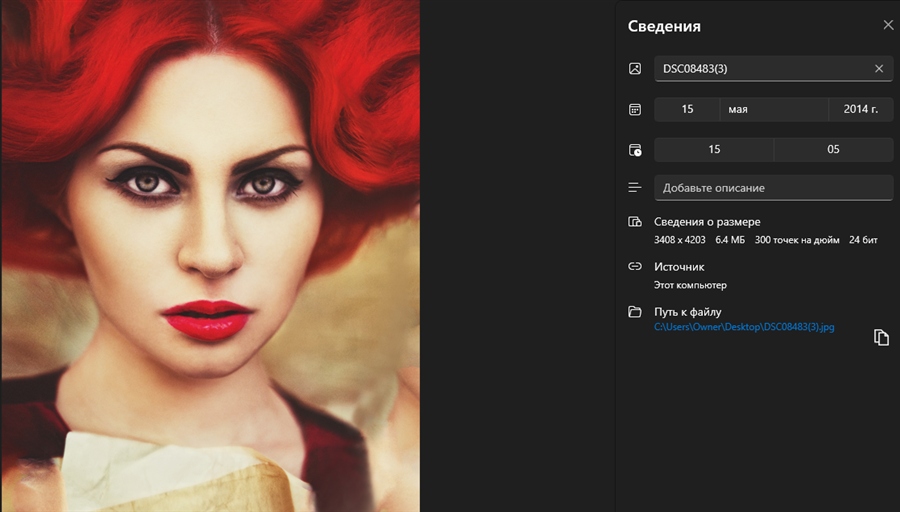The image size is (900, 512).
Task: Open the month field showing мая
Action: click(x=772, y=109)
